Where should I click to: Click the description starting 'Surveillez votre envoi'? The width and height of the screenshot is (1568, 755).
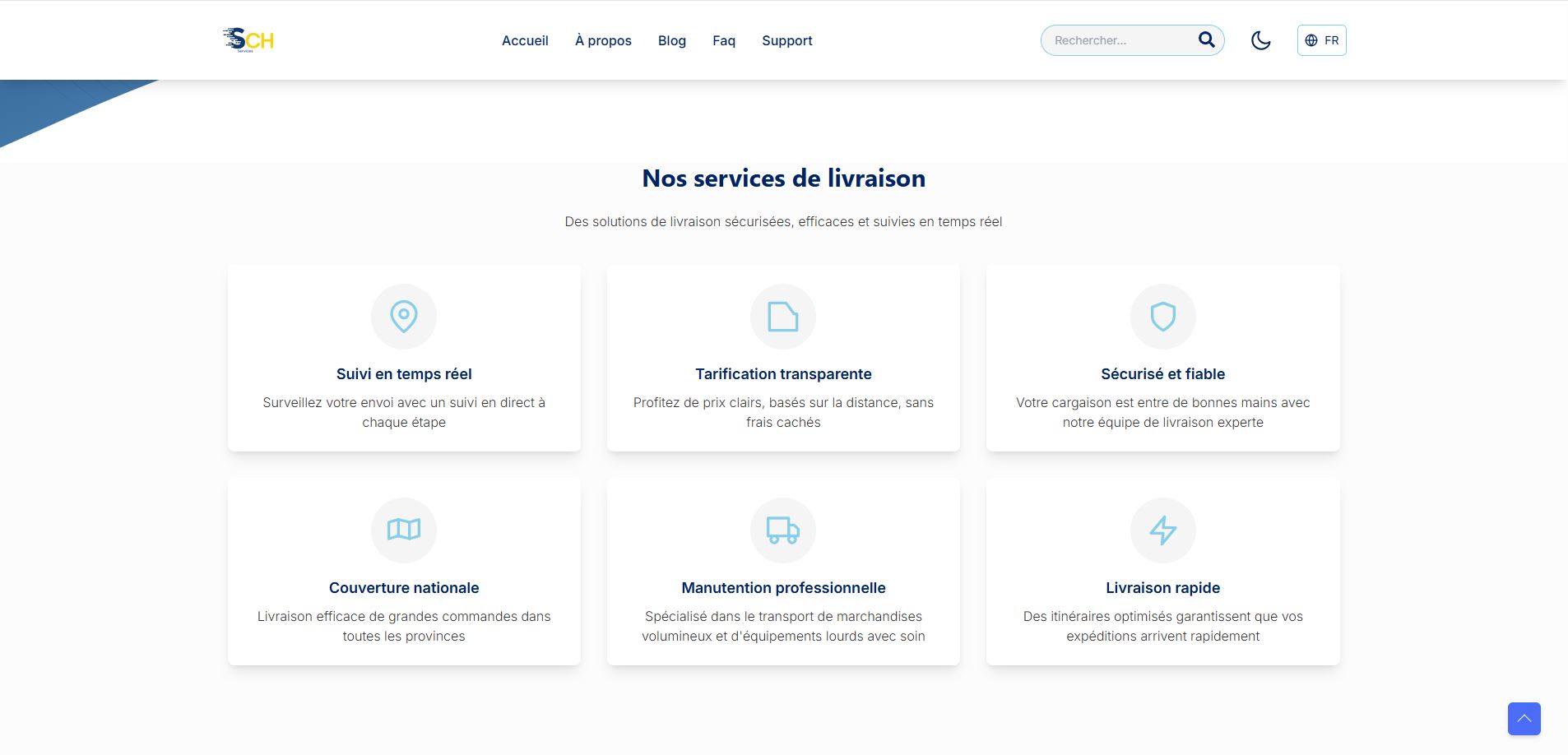(x=404, y=412)
